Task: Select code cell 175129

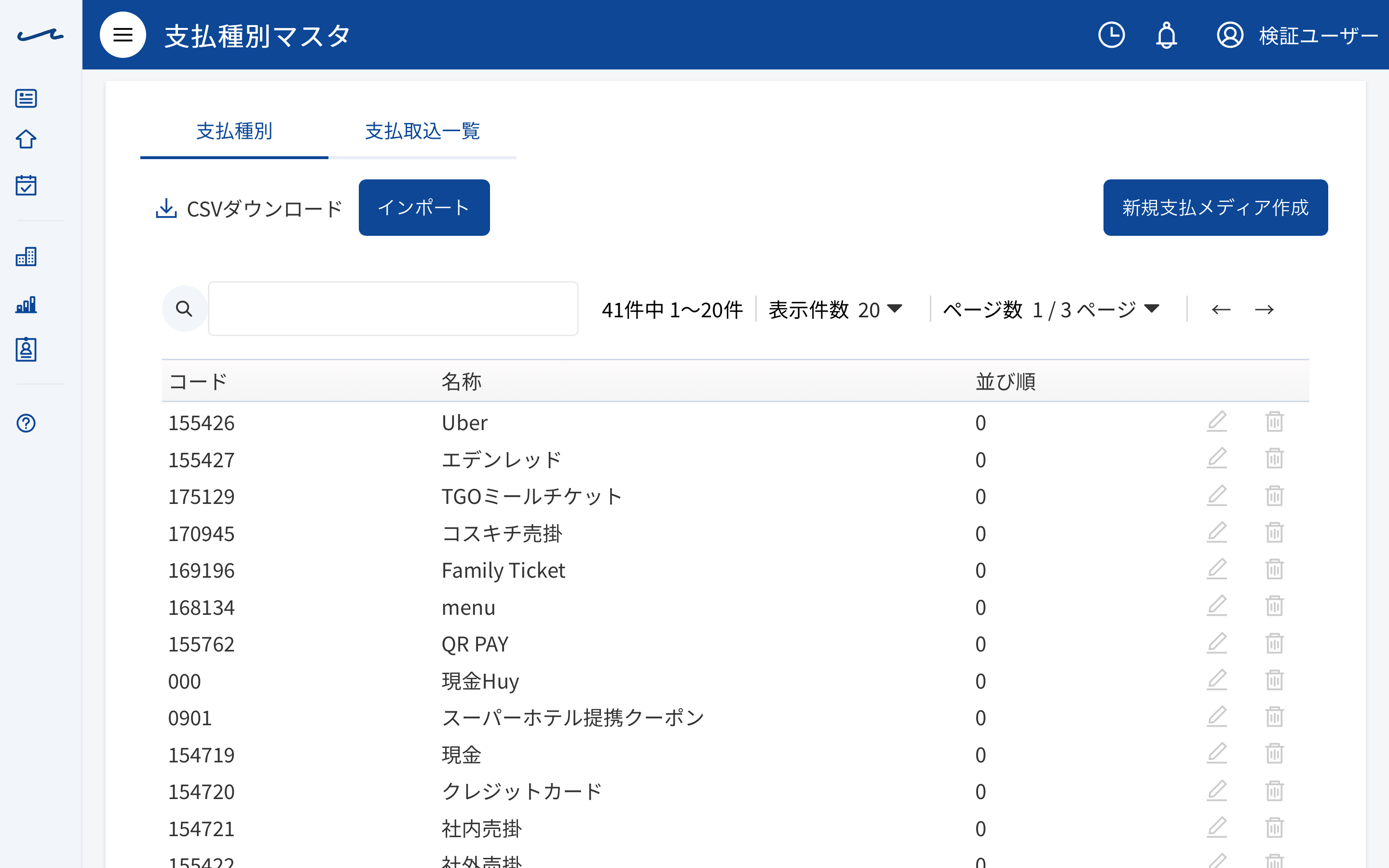Action: pyautogui.click(x=202, y=497)
